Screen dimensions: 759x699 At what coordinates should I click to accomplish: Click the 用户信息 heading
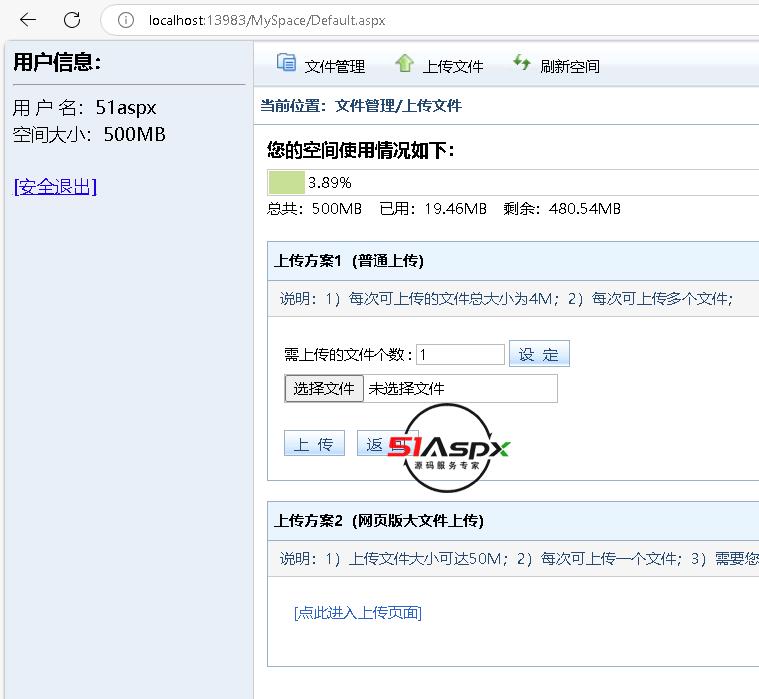pyautogui.click(x=57, y=62)
